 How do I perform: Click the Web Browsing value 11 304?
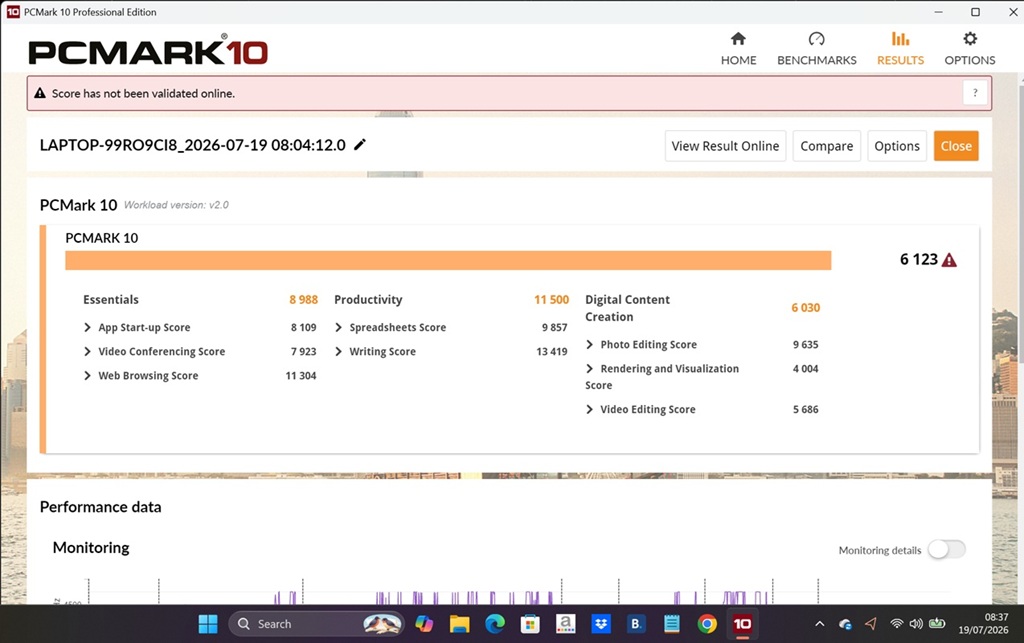point(300,375)
